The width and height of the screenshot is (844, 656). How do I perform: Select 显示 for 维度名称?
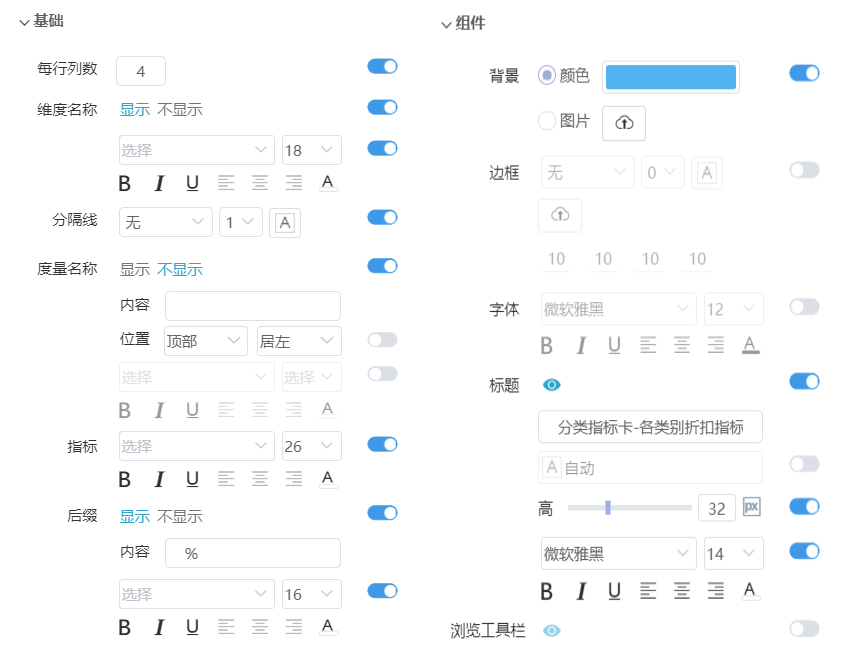pos(135,110)
